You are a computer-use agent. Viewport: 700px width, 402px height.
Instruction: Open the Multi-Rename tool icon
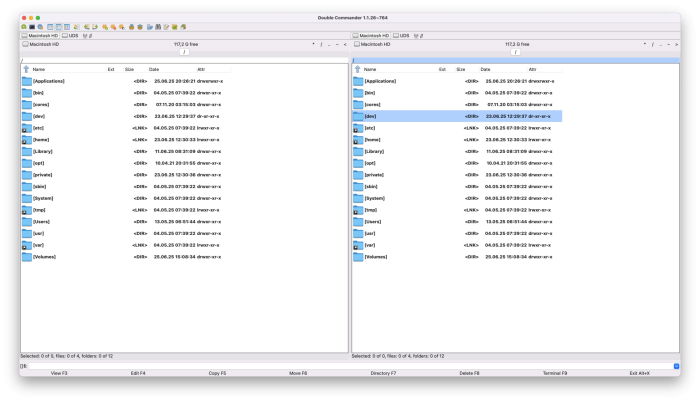pos(167,27)
